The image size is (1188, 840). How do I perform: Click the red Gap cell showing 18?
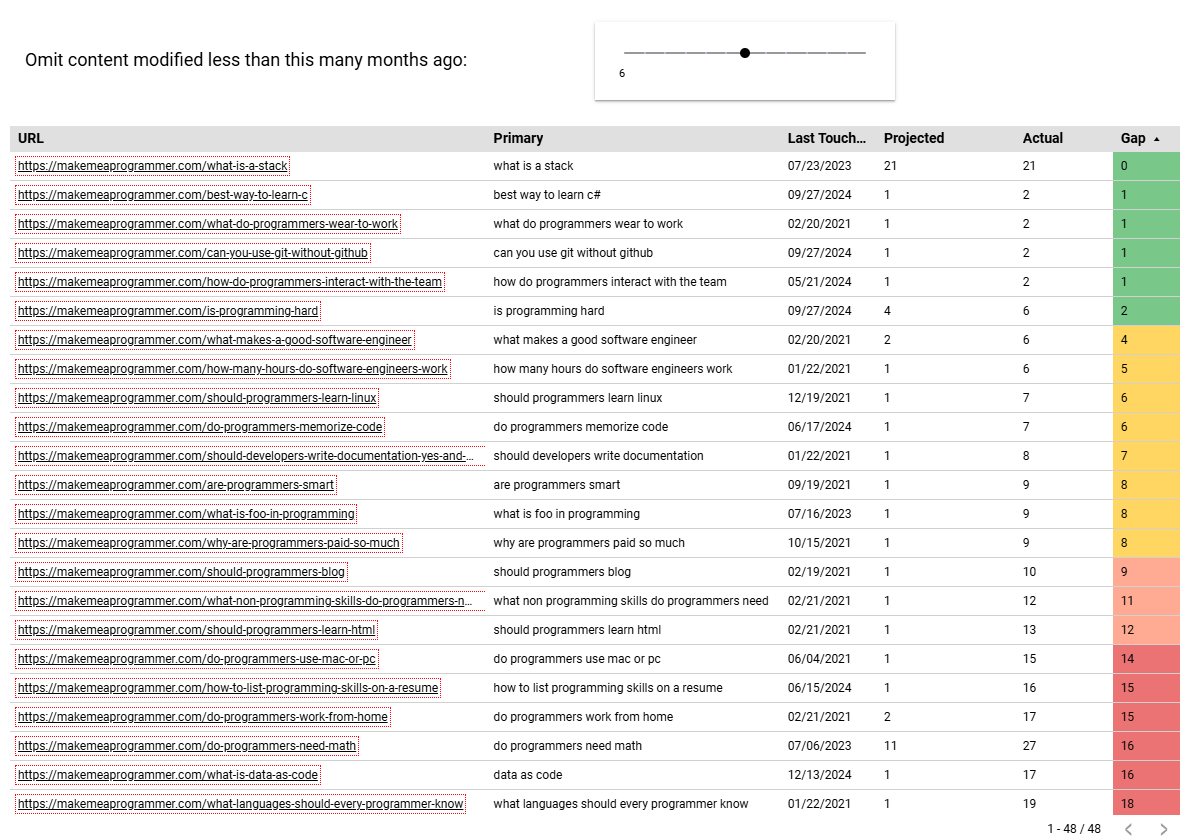click(x=1146, y=804)
